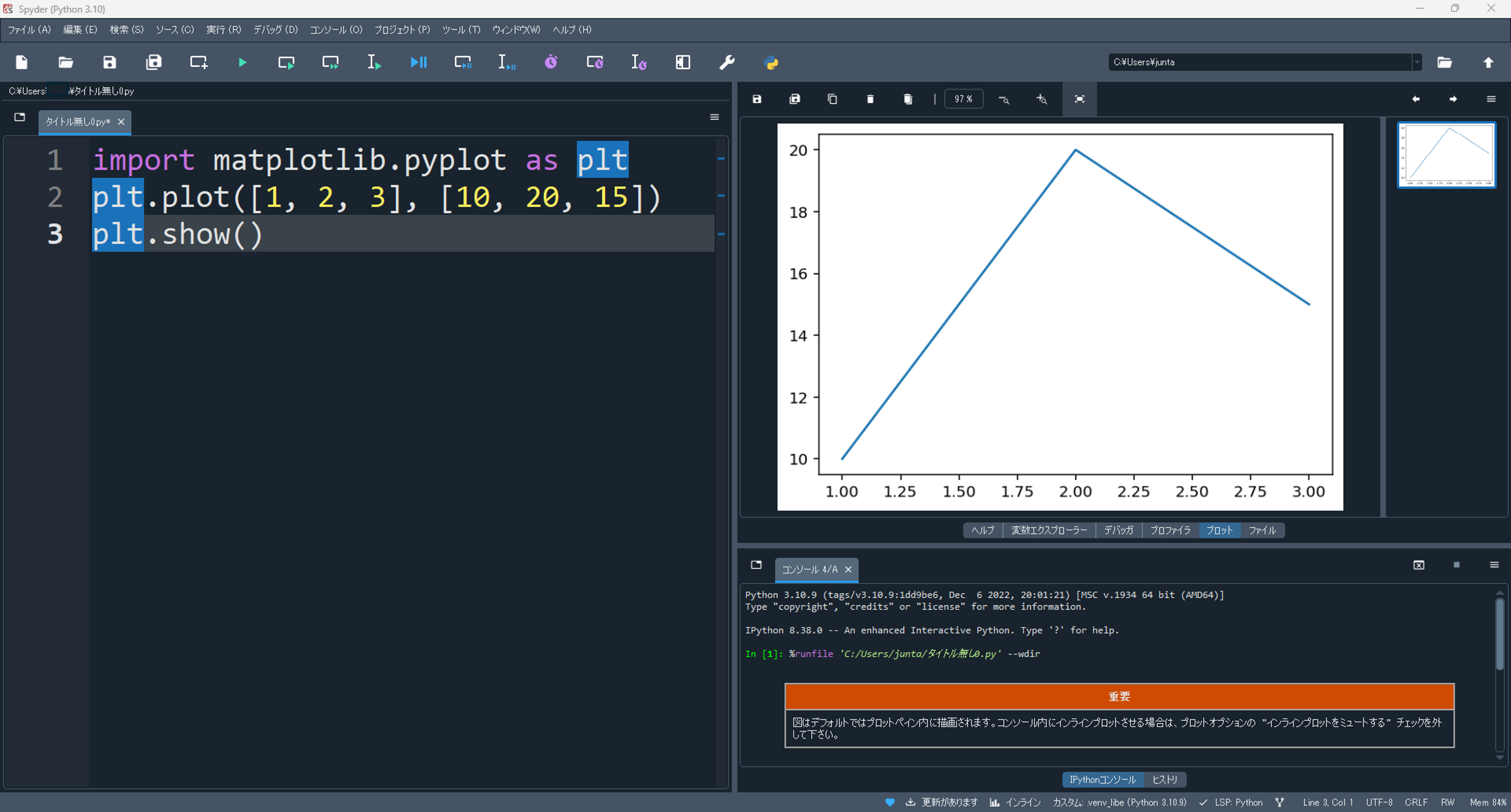Maximize current pane toolbar icon

coord(683,62)
